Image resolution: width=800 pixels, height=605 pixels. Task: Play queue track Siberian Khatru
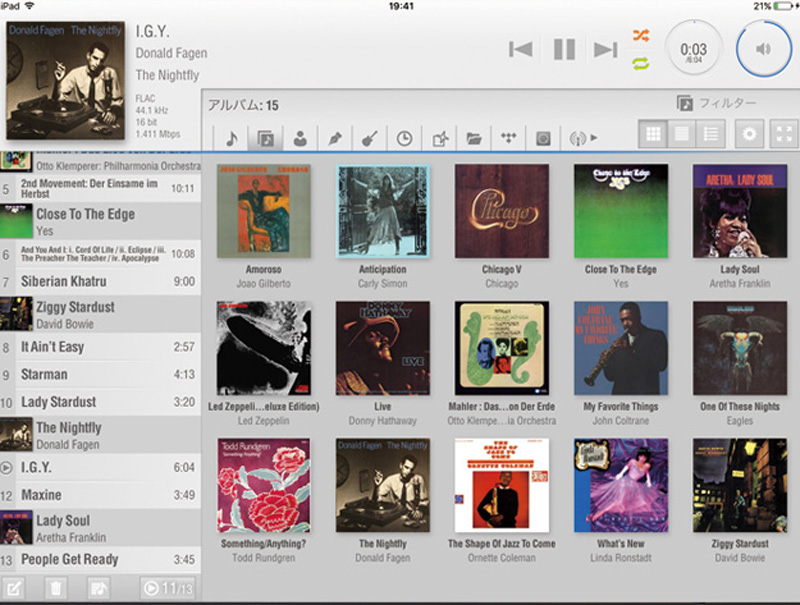pyautogui.click(x=101, y=282)
